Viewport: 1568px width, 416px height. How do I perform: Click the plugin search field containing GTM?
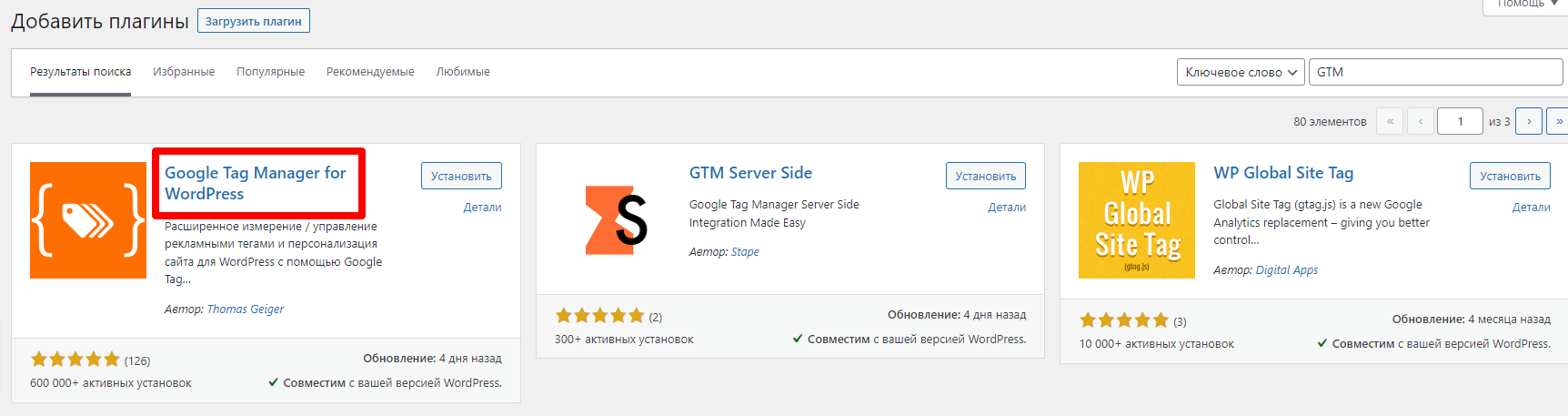[1435, 72]
